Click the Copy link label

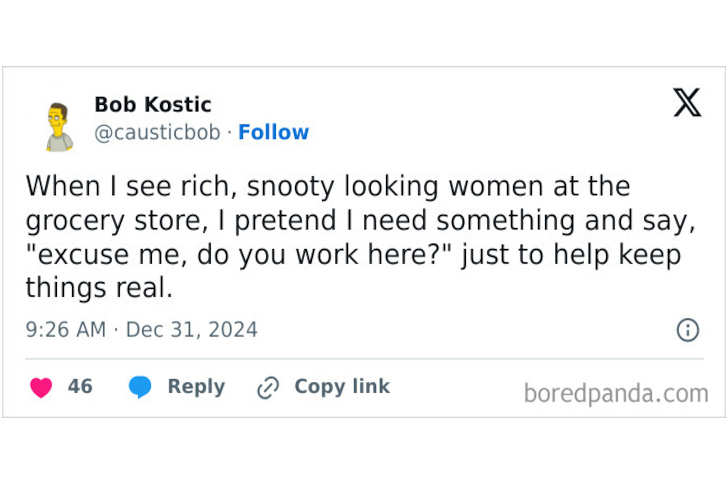point(341,387)
